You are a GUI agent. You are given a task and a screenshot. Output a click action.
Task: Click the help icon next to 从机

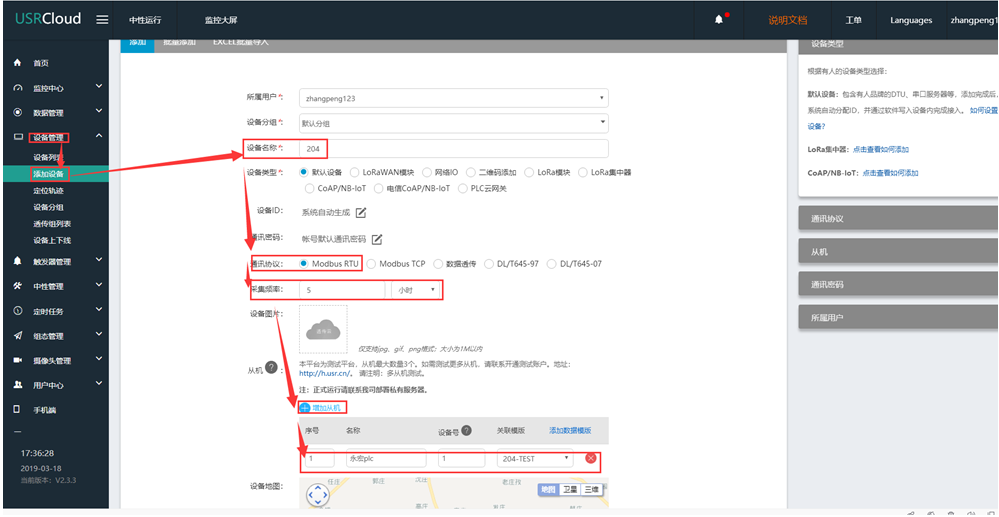(x=271, y=368)
